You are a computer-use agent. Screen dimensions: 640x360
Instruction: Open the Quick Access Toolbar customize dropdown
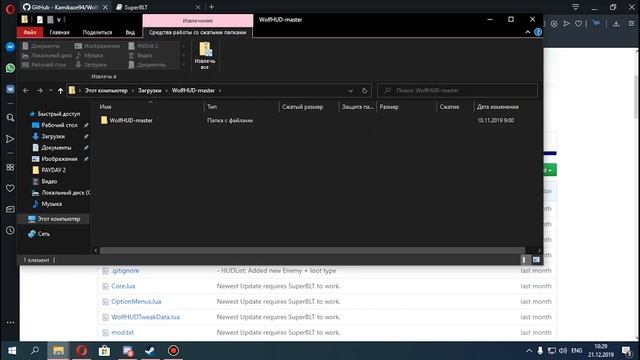(59, 20)
